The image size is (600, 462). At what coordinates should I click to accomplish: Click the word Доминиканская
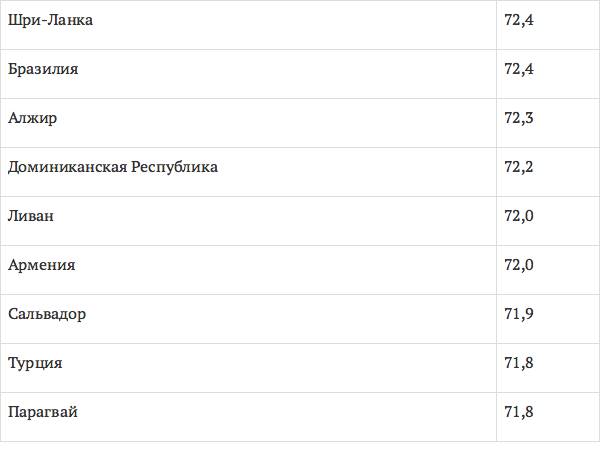67,167
